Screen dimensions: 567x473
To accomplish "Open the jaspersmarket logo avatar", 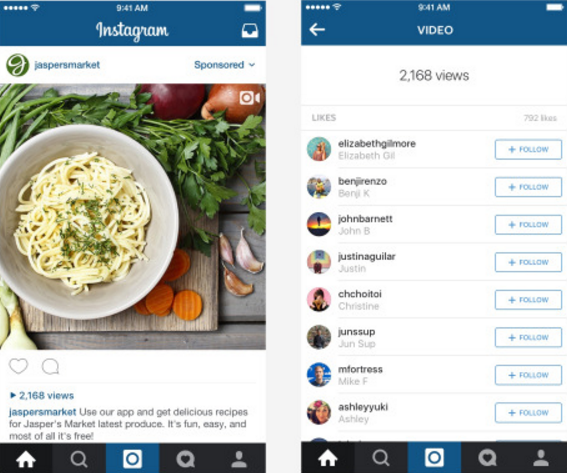I will tap(17, 65).
